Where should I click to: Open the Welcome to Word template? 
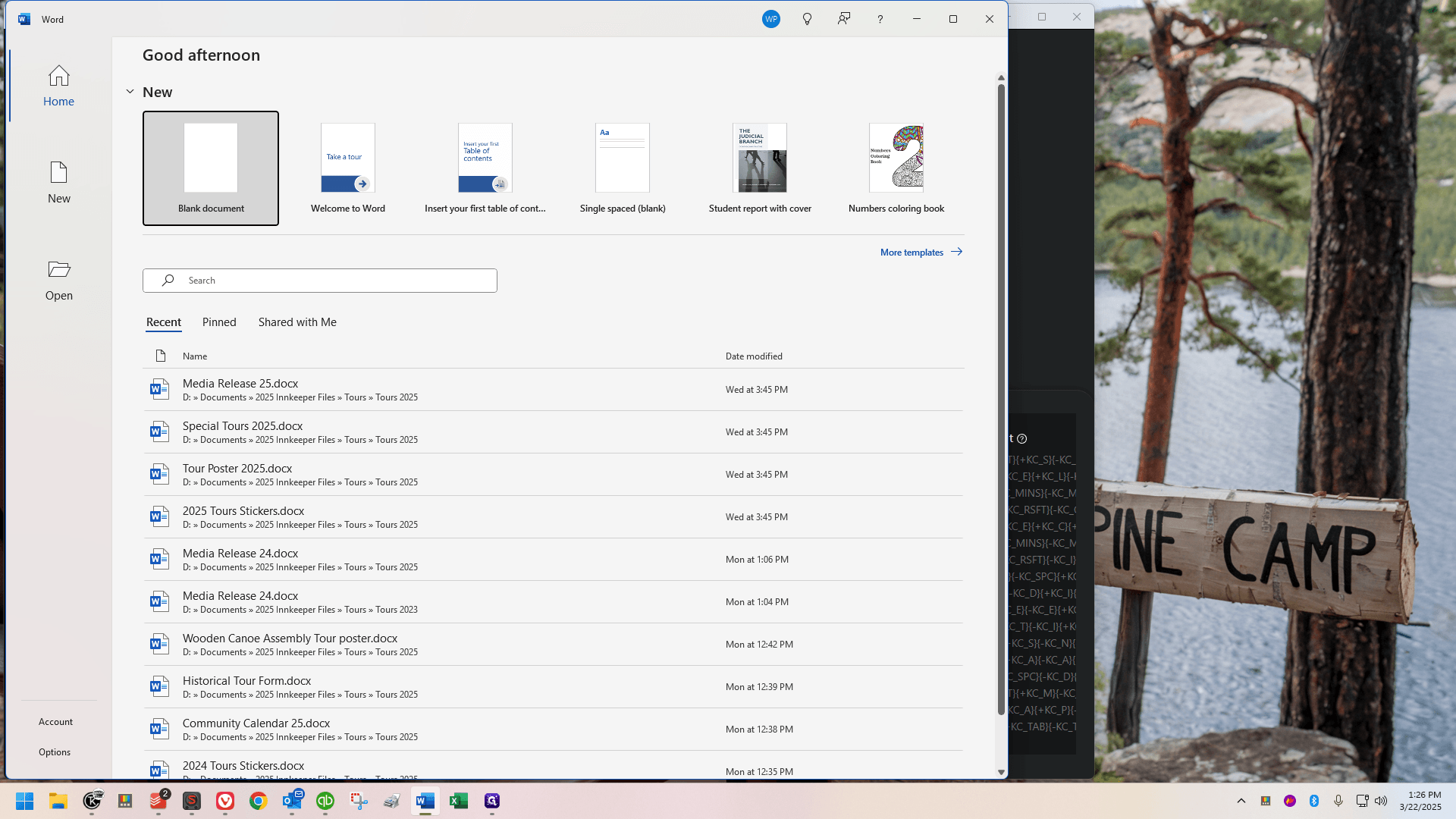point(348,168)
